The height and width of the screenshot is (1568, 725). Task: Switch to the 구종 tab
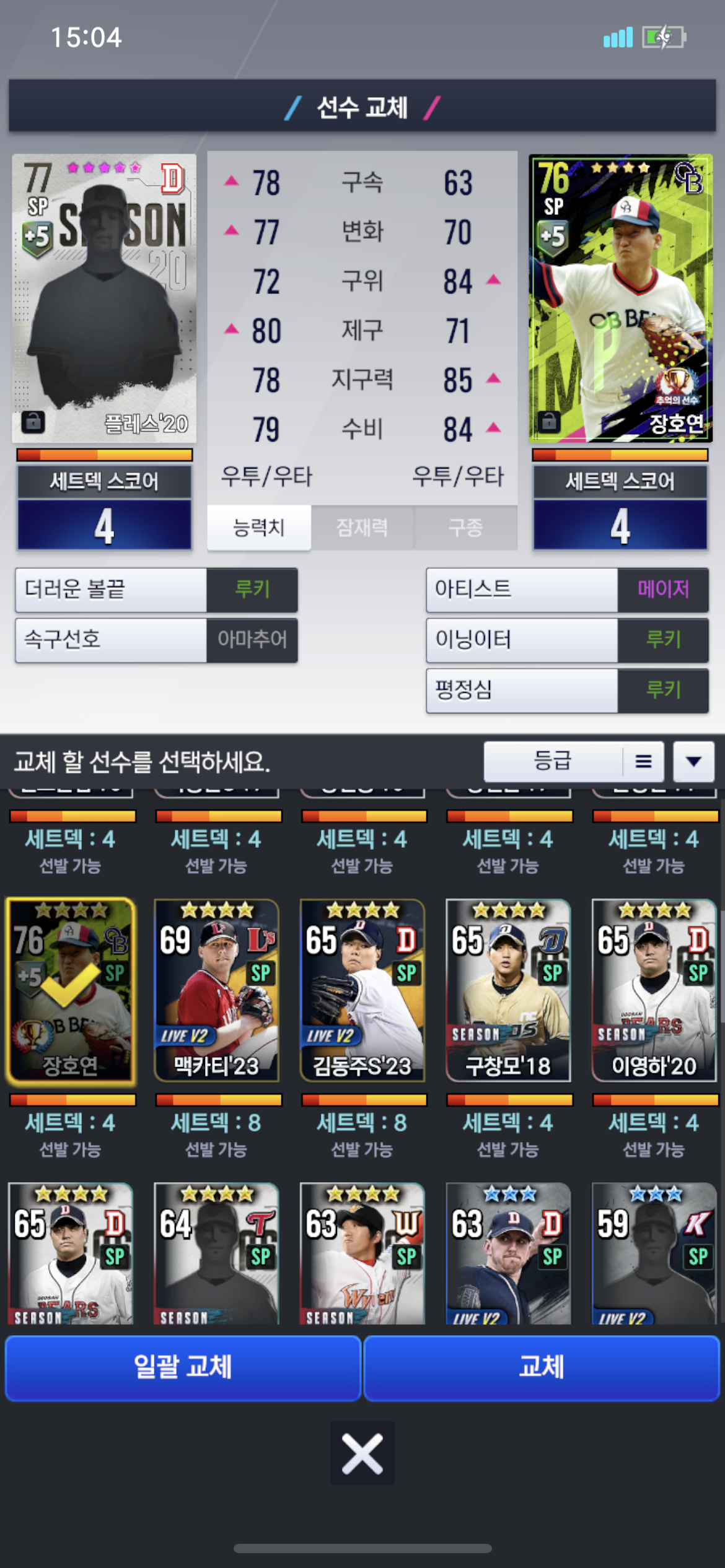pos(465,528)
